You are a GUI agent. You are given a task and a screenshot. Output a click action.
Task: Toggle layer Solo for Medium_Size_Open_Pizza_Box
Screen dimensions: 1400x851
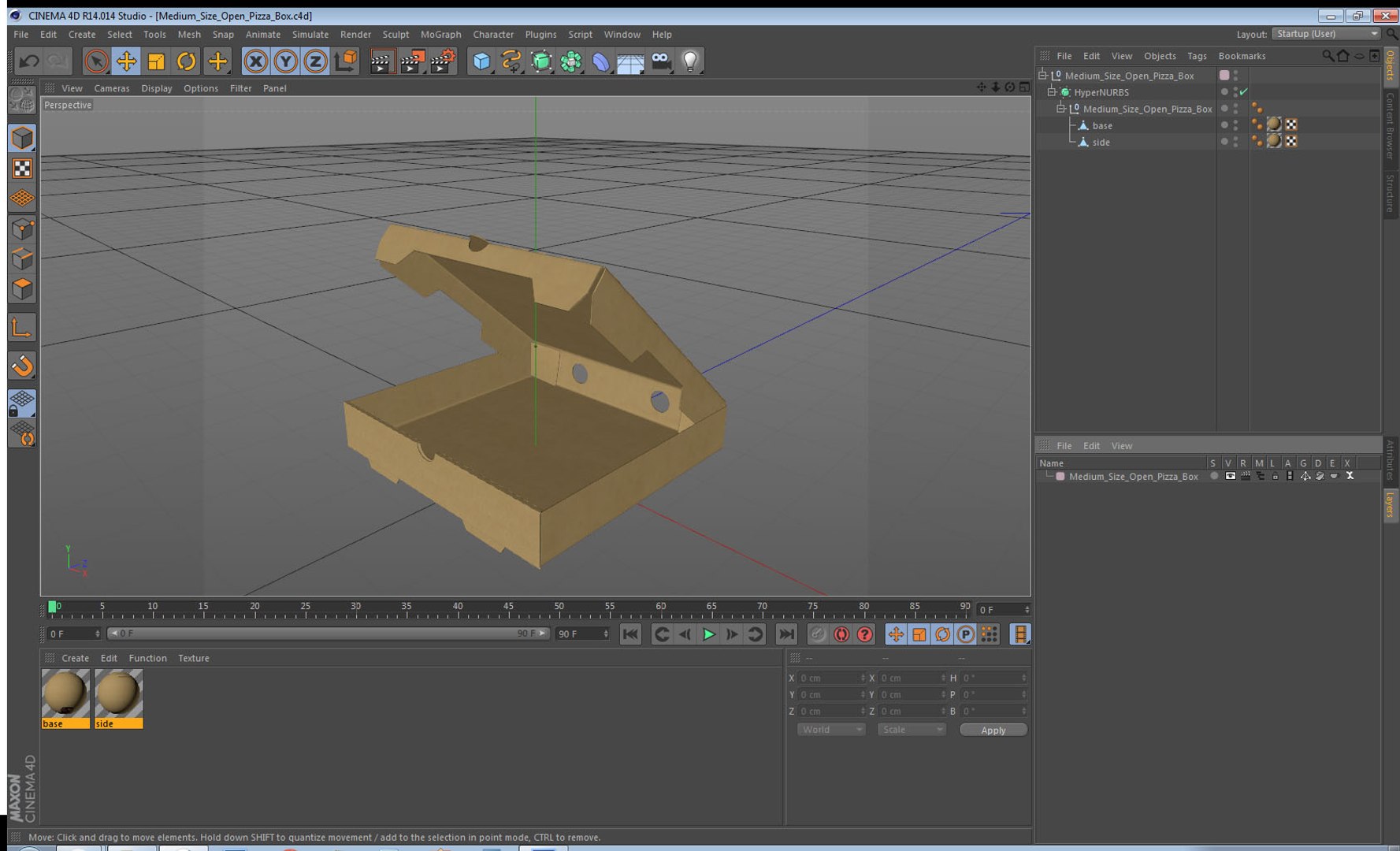click(x=1214, y=476)
